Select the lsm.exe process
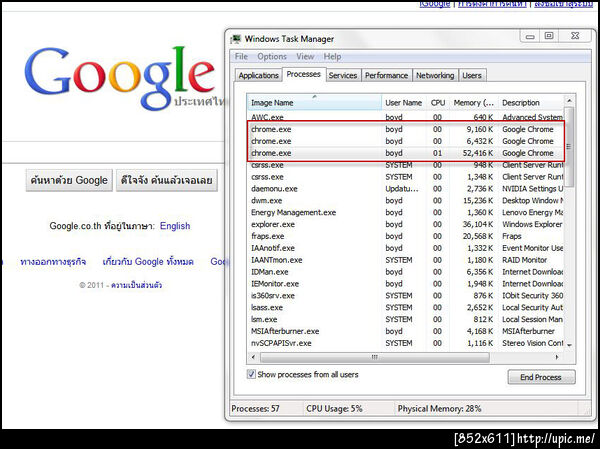Image resolution: width=600 pixels, height=449 pixels. tap(405, 319)
